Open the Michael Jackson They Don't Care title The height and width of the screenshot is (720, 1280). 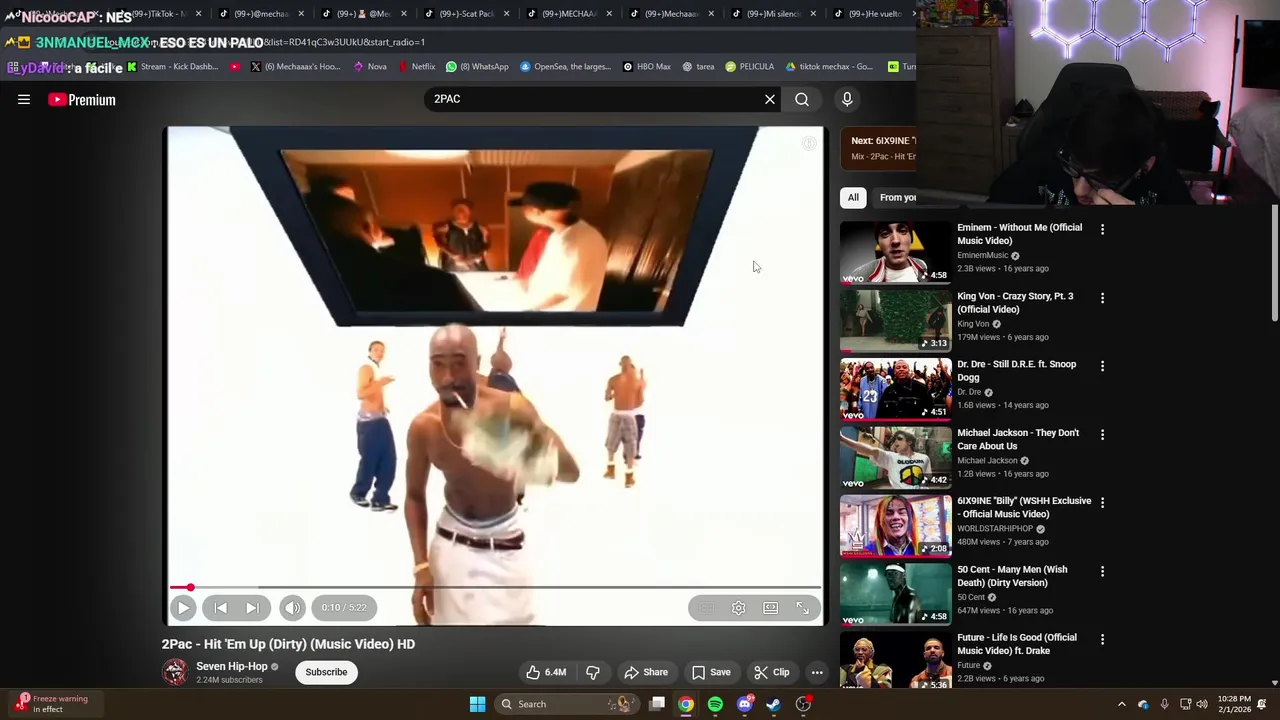(x=1018, y=439)
